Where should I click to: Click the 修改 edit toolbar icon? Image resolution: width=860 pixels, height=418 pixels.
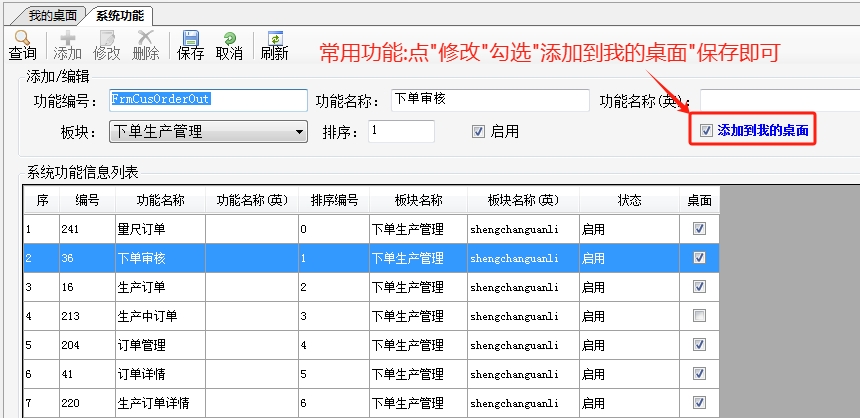(x=106, y=44)
